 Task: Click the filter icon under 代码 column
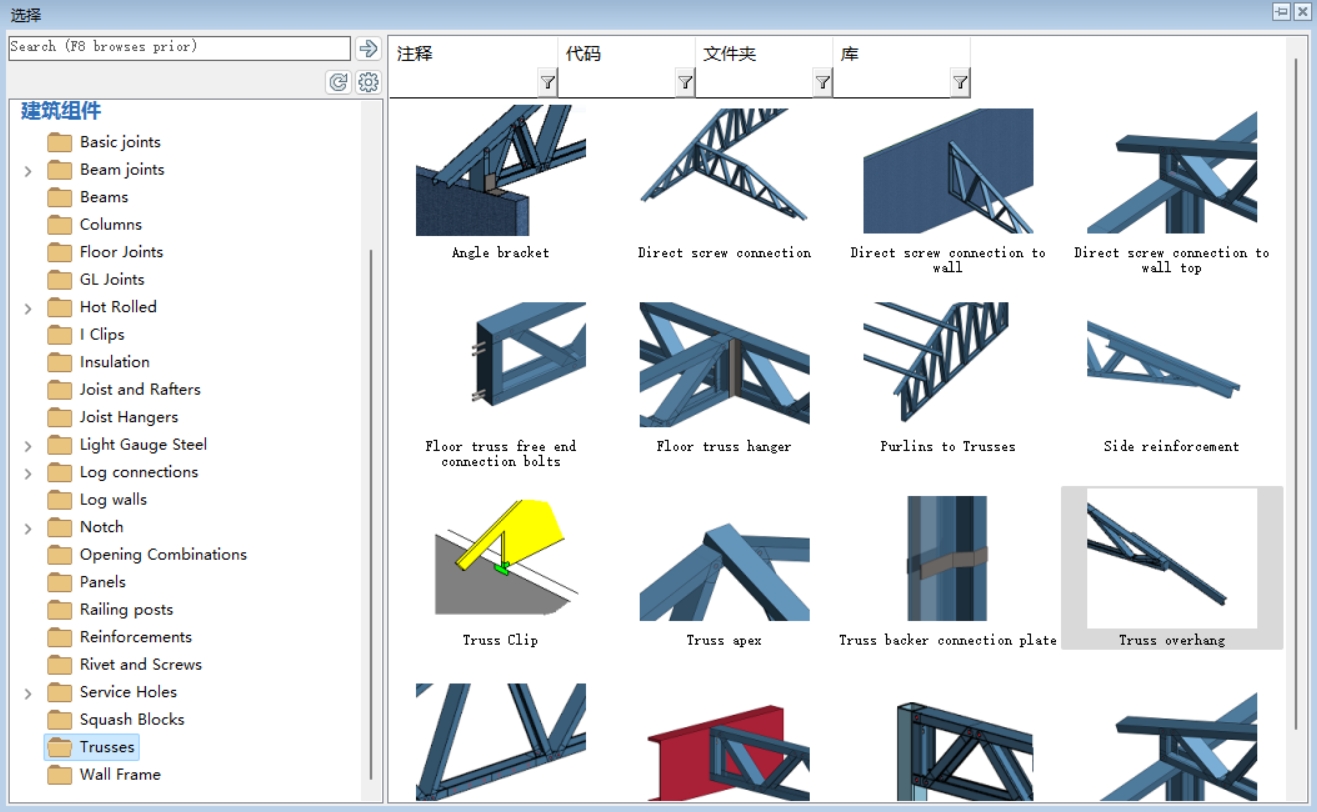click(685, 83)
